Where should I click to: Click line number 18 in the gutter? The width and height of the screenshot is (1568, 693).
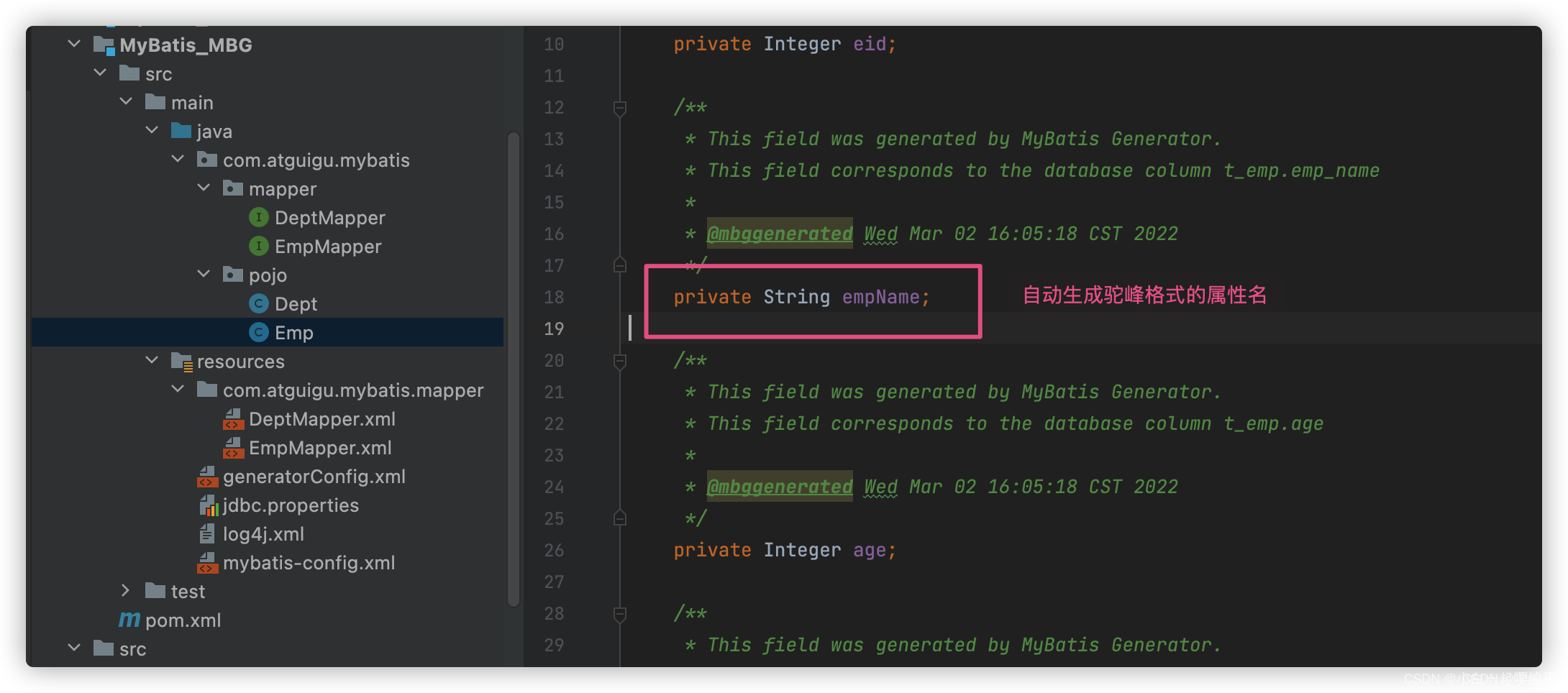pos(554,297)
